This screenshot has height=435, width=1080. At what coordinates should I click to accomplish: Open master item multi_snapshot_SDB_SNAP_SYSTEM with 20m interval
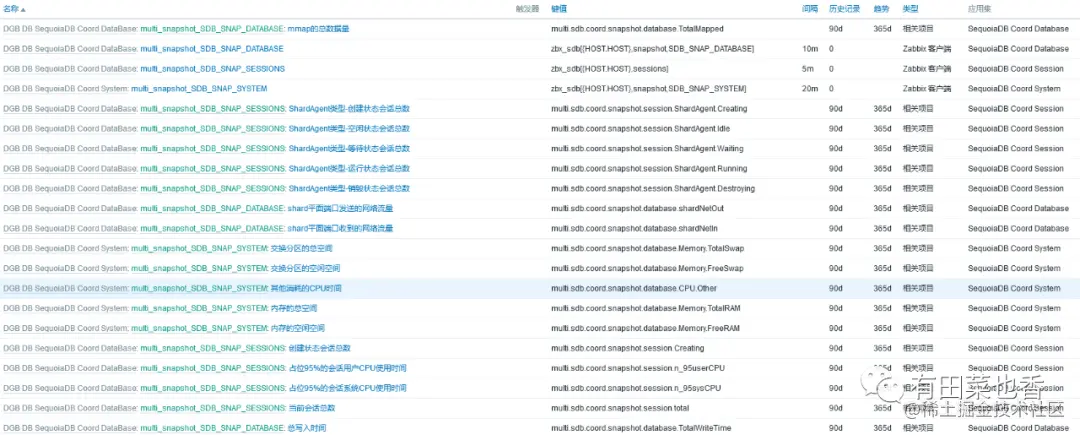tap(199, 89)
